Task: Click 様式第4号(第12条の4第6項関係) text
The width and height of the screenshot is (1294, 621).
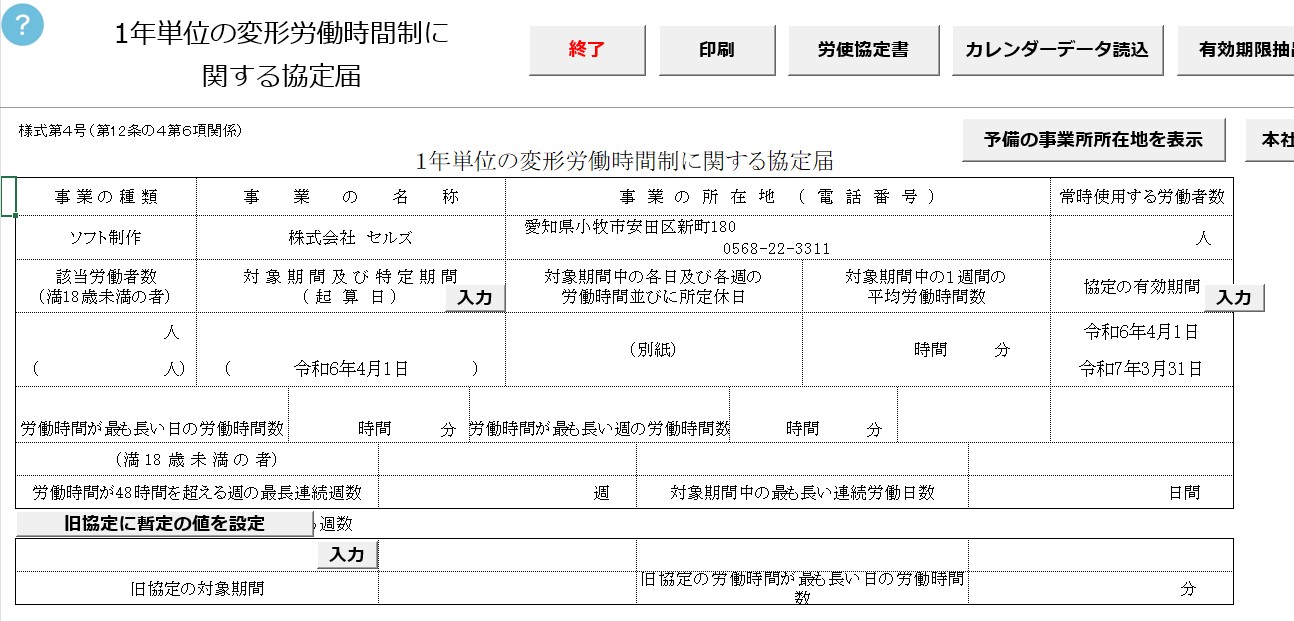Action: tap(130, 130)
